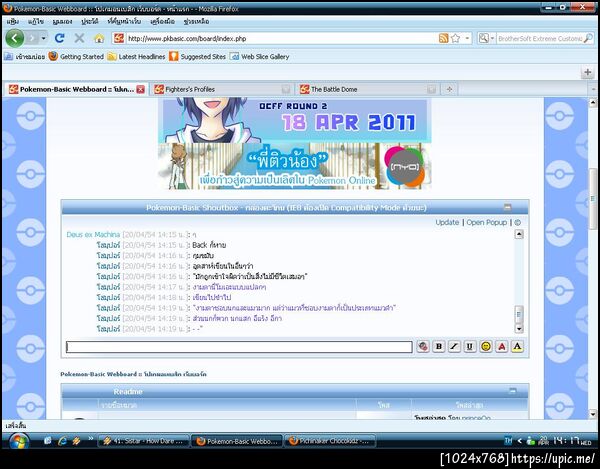The width and height of the screenshot is (600, 469).
Task: Open the Web Slice Gallery bookmark
Action: coord(259,57)
